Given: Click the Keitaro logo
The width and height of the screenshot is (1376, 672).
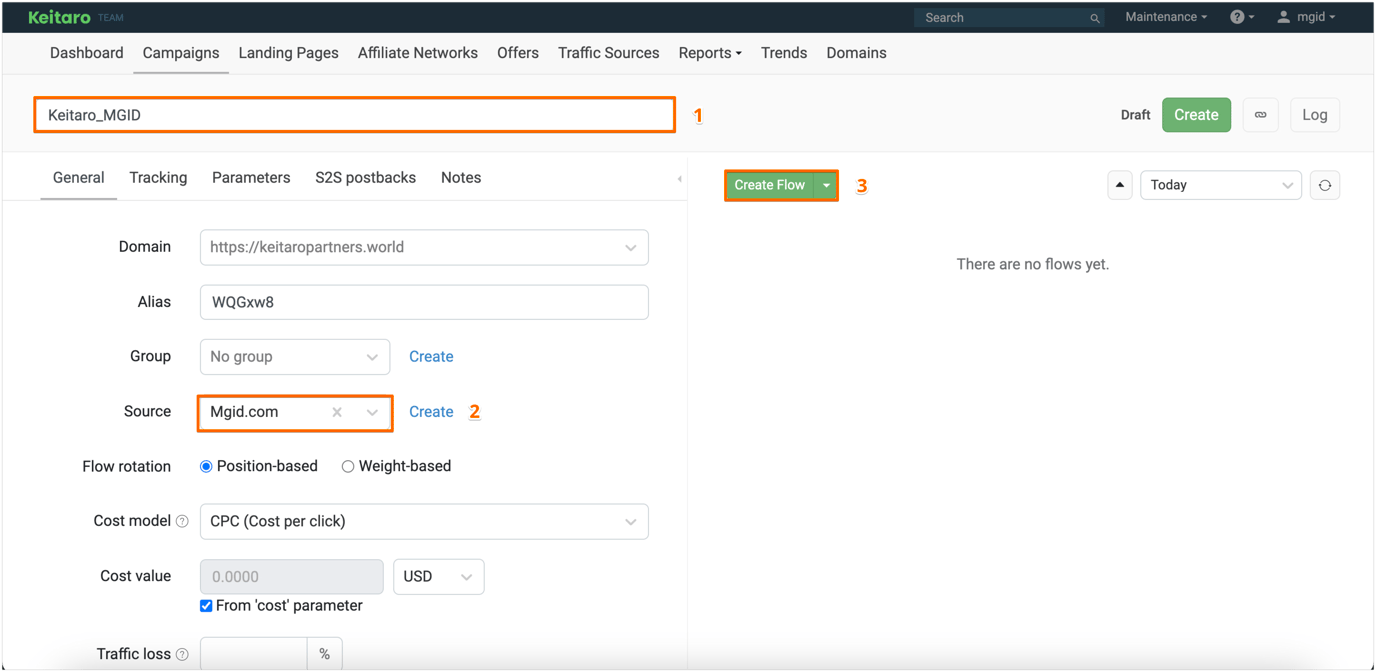Looking at the screenshot, I should [x=60, y=16].
